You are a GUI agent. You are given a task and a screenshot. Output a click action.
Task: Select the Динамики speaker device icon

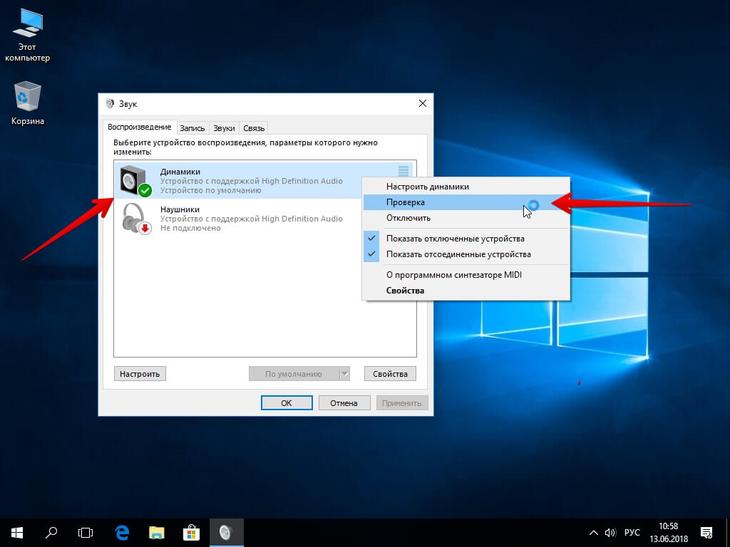[x=135, y=181]
